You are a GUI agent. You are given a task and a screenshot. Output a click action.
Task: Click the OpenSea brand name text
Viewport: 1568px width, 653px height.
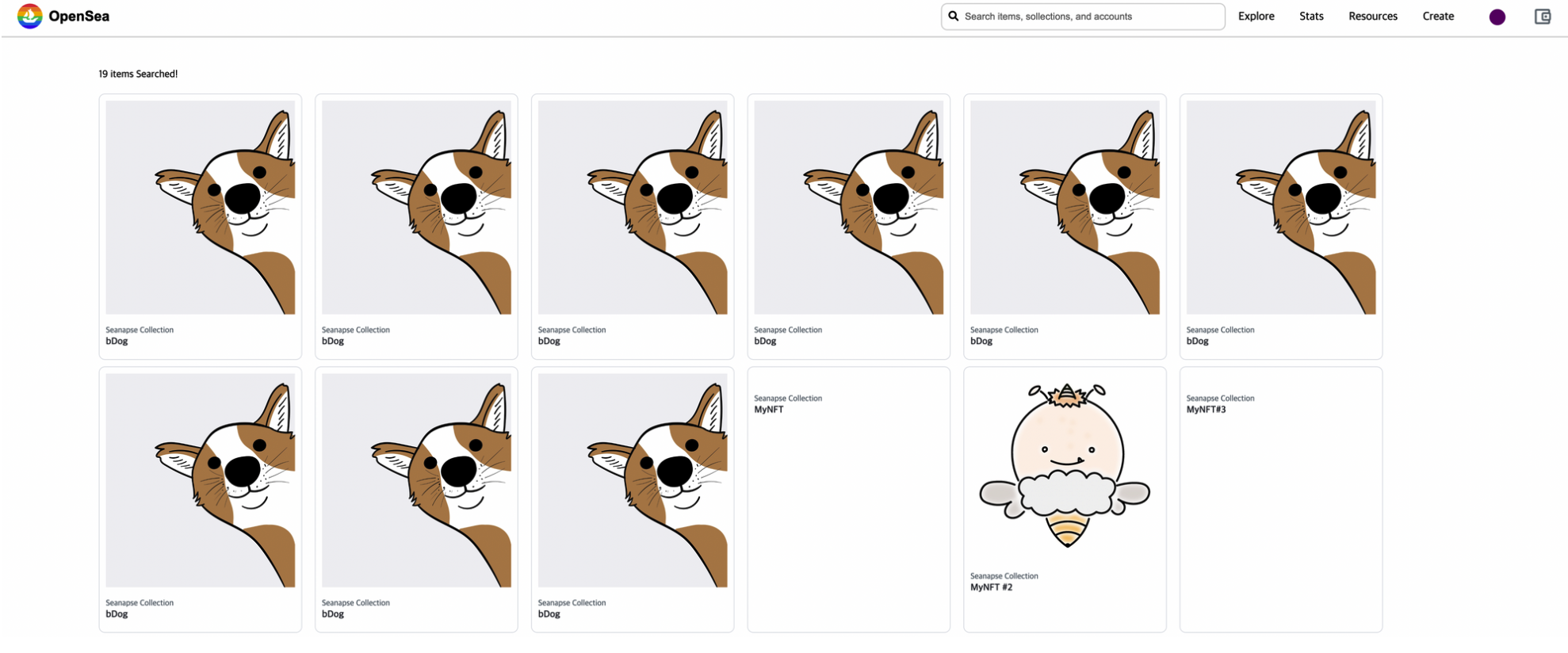[x=78, y=16]
